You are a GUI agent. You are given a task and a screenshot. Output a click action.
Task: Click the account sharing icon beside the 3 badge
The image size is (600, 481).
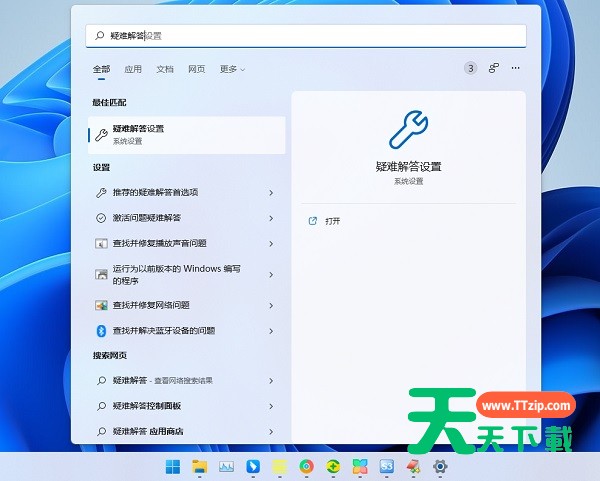click(x=494, y=68)
